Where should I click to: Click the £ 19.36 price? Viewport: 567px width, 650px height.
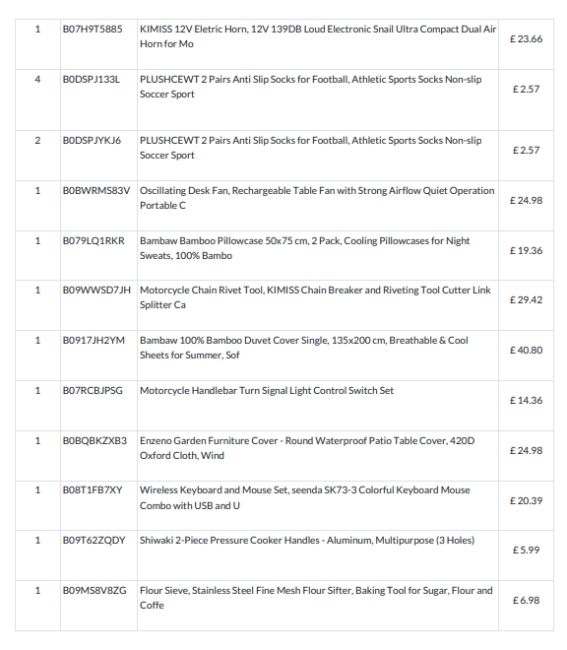tap(526, 251)
